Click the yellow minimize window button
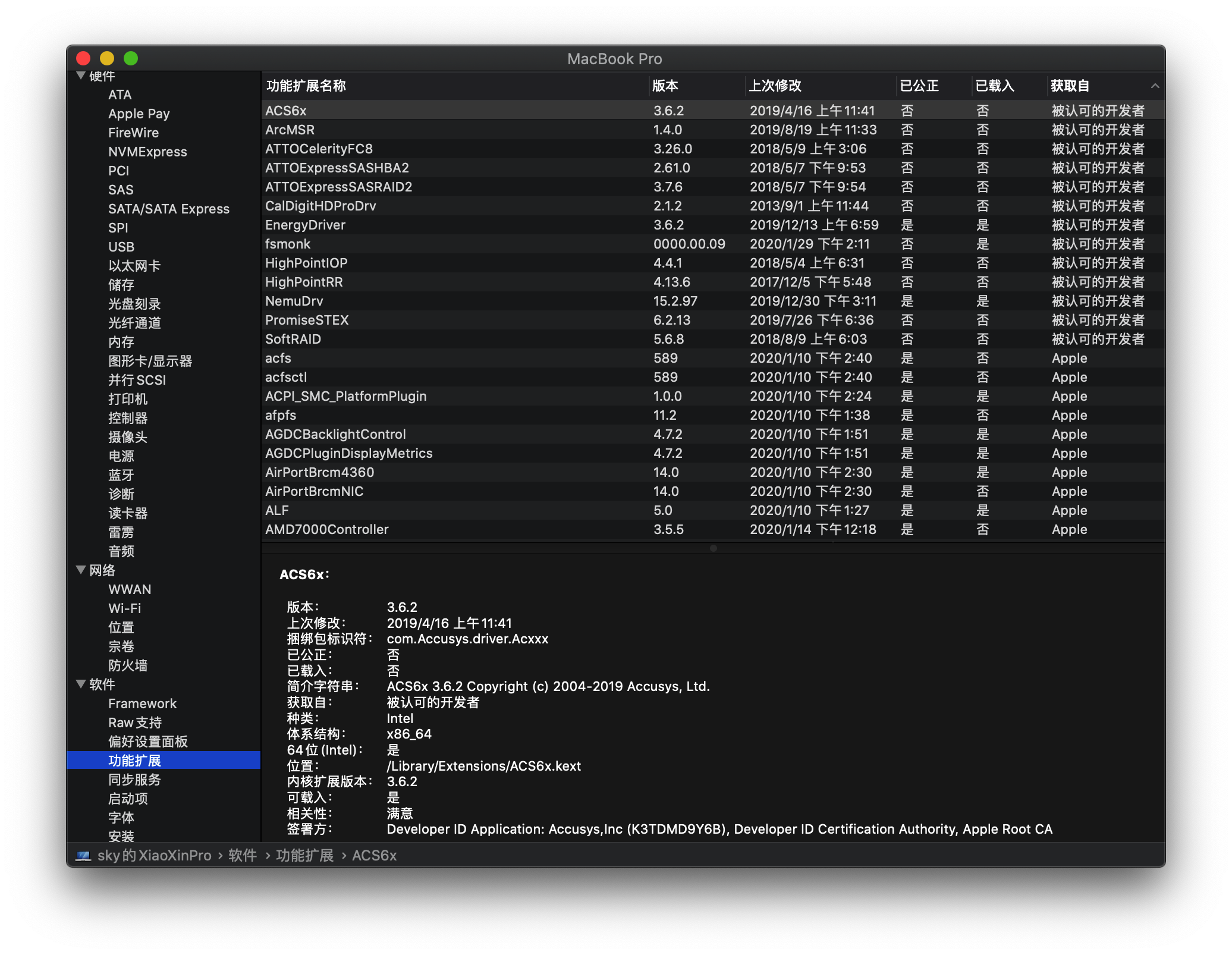1232x955 pixels. tap(107, 58)
